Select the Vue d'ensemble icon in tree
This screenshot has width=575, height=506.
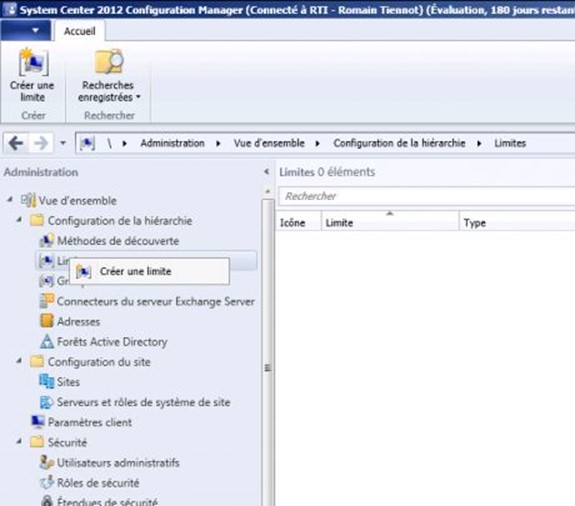pyautogui.click(x=29, y=200)
